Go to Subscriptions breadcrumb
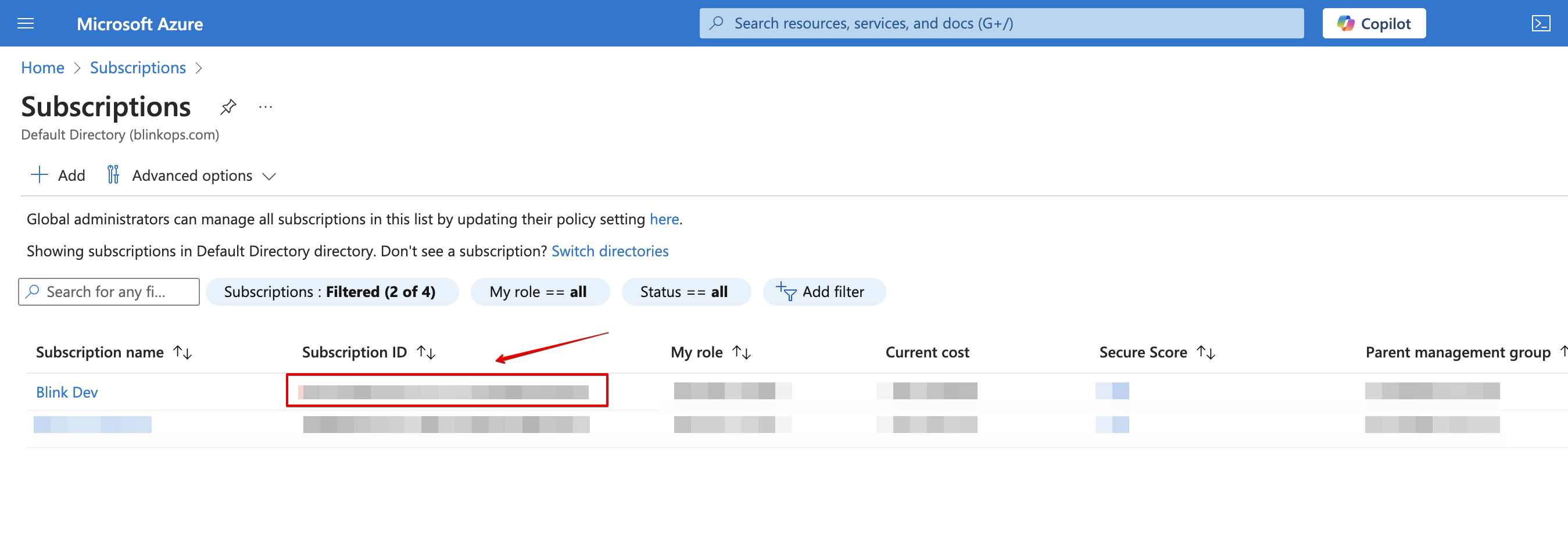This screenshot has height=551, width=1568. pos(138,67)
